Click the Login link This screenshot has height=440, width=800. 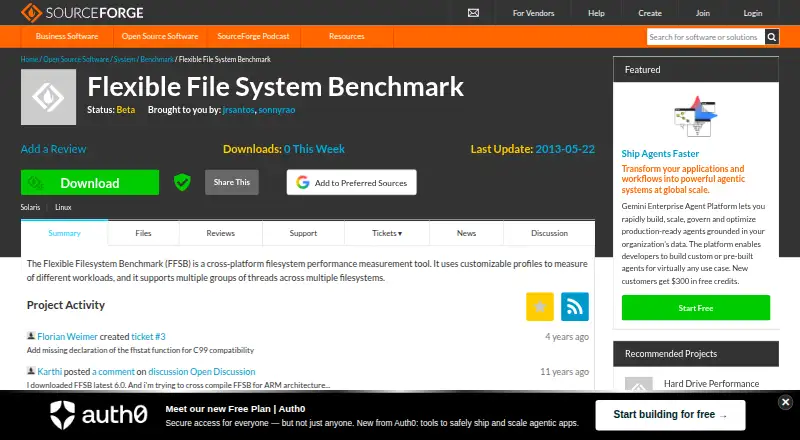pos(753,13)
